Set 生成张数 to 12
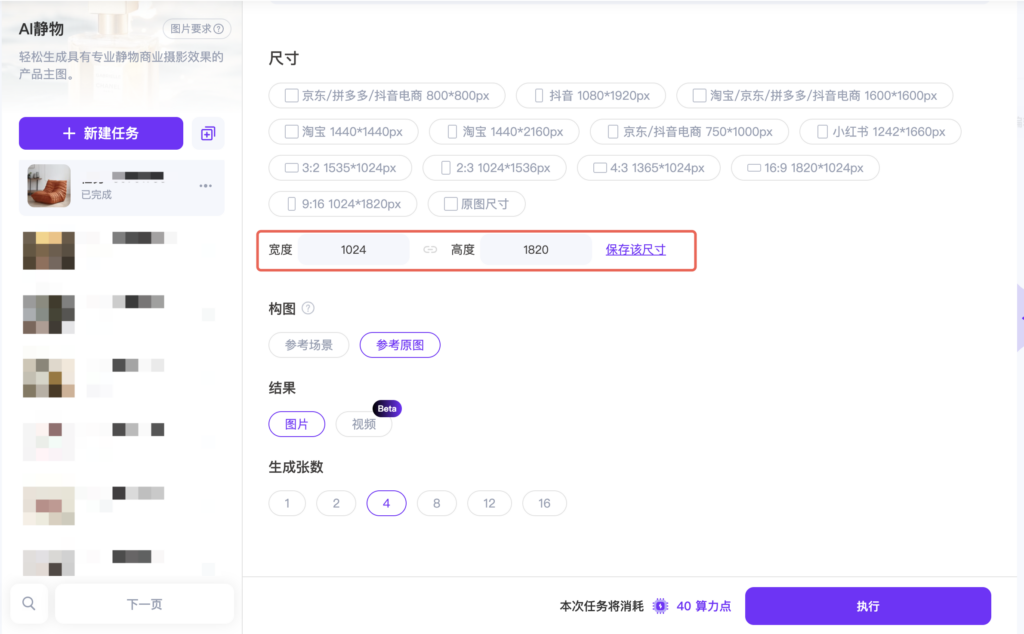The width and height of the screenshot is (1024, 634). 489,503
